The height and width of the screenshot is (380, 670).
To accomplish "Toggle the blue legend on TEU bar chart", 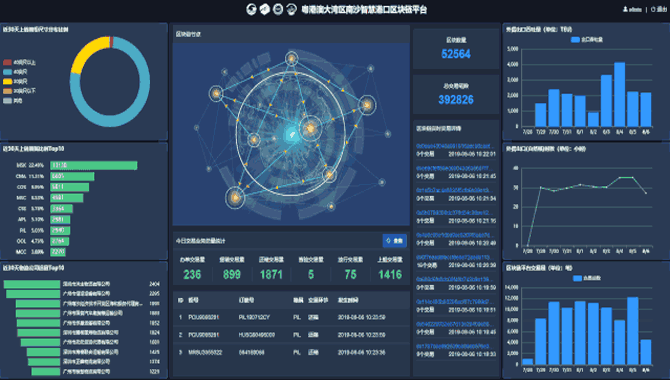I will pyautogui.click(x=587, y=40).
